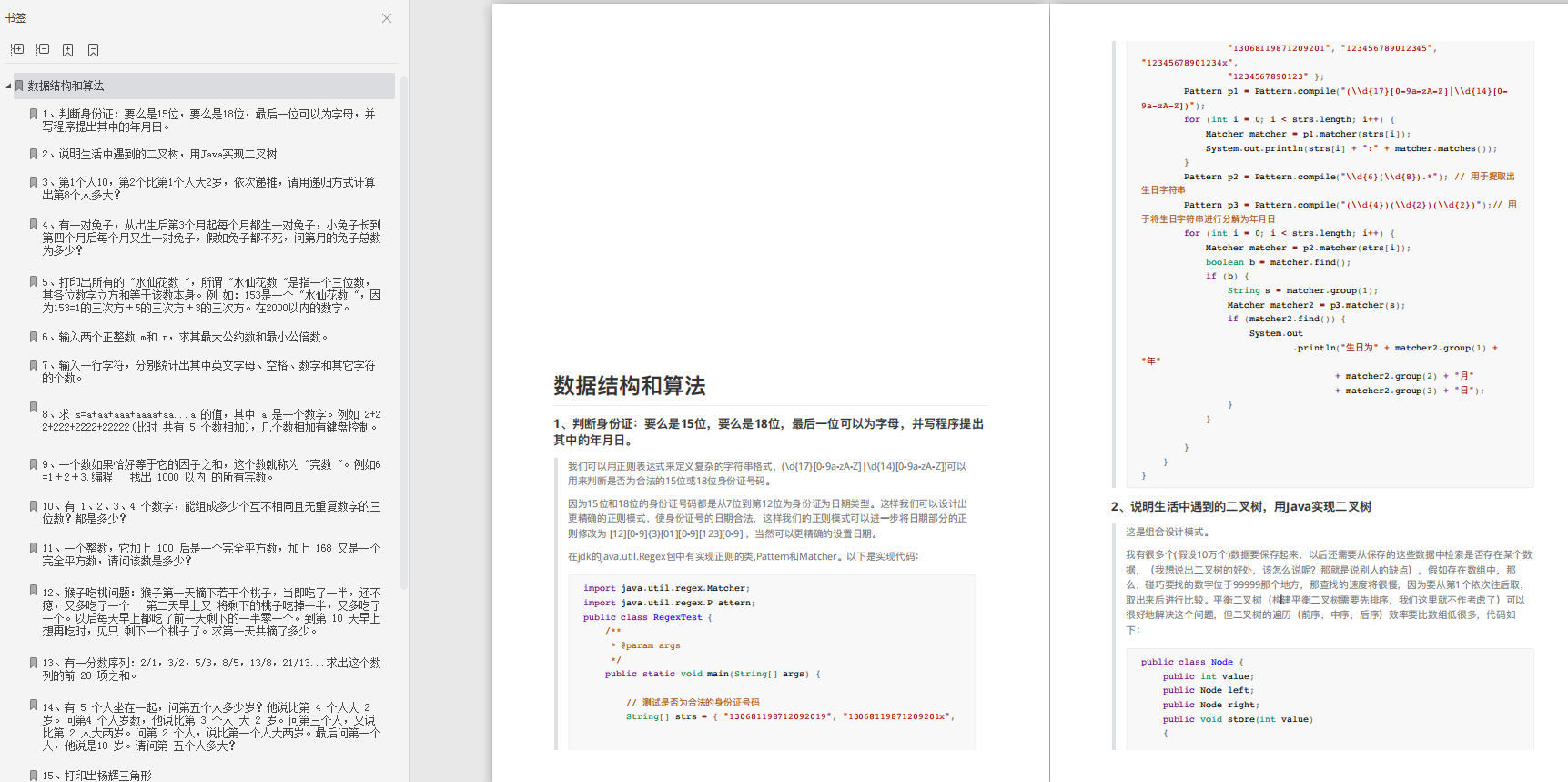Click the expand all bookmarks icon
This screenshot has height=782, width=1568.
click(x=17, y=50)
